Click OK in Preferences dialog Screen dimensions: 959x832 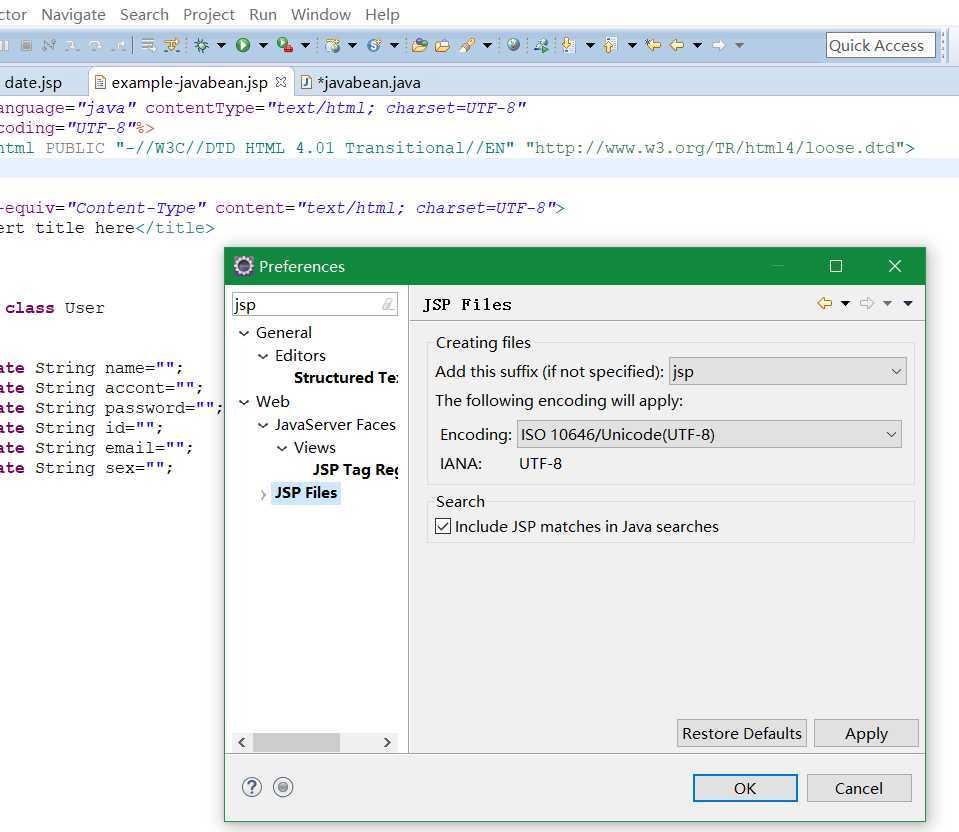pyautogui.click(x=745, y=788)
